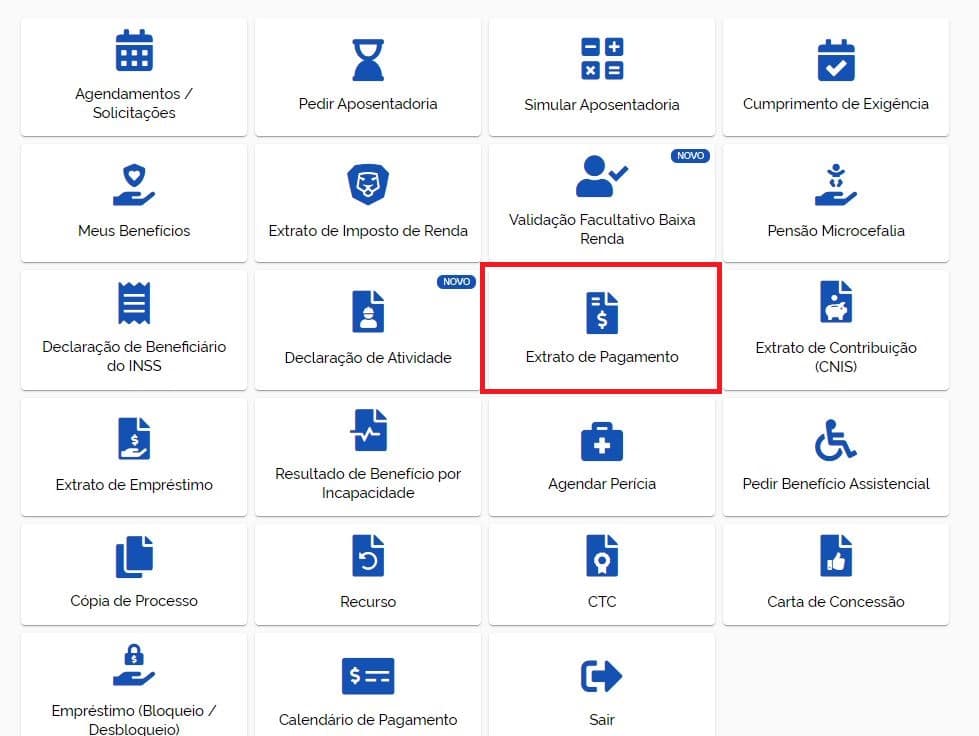
Task: Select the Recurso label
Action: [368, 602]
